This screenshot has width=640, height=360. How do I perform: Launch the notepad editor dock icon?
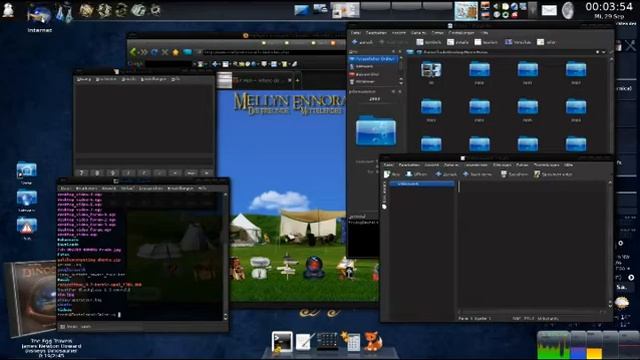coord(305,342)
